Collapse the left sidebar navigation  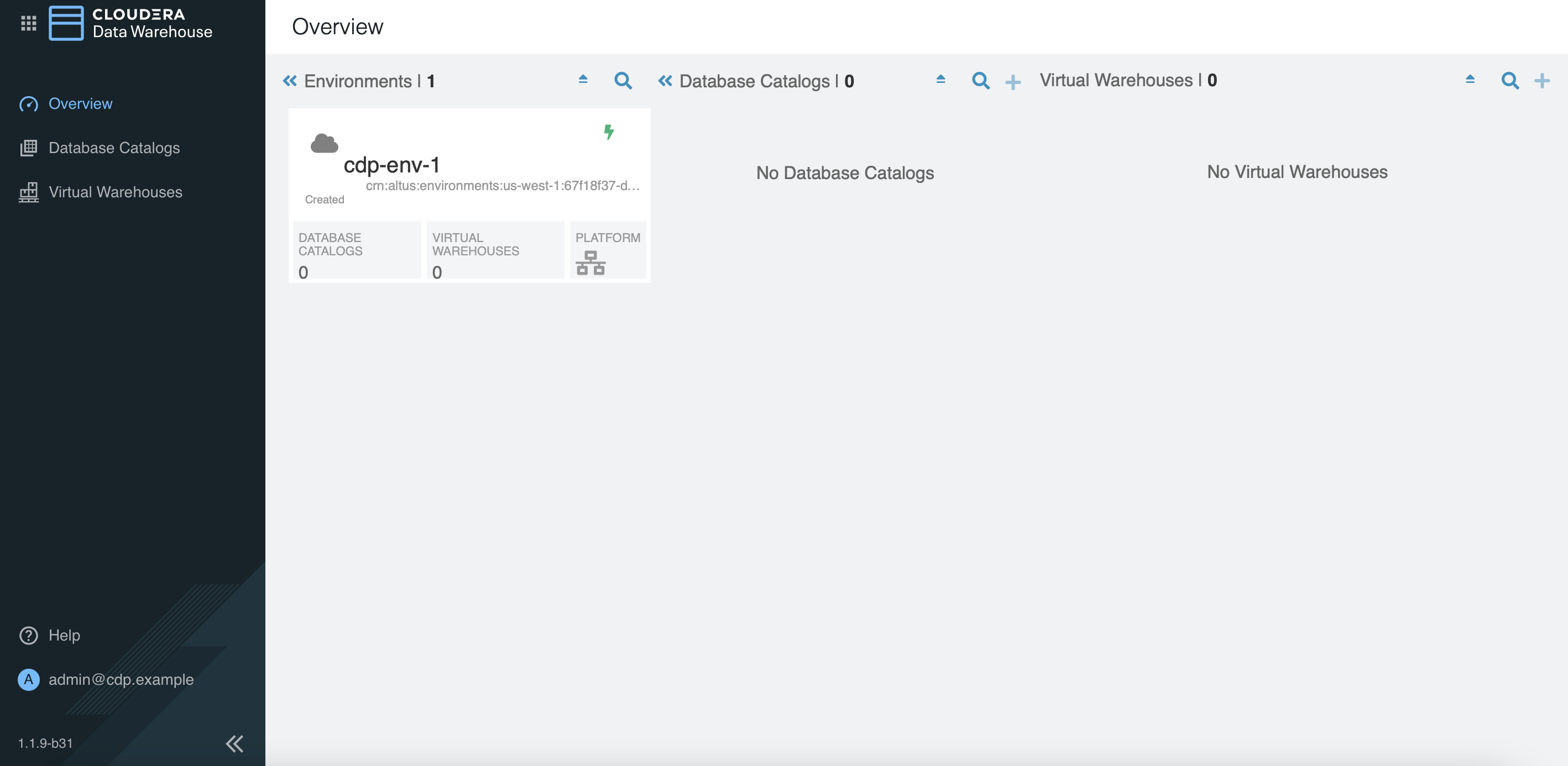click(234, 743)
